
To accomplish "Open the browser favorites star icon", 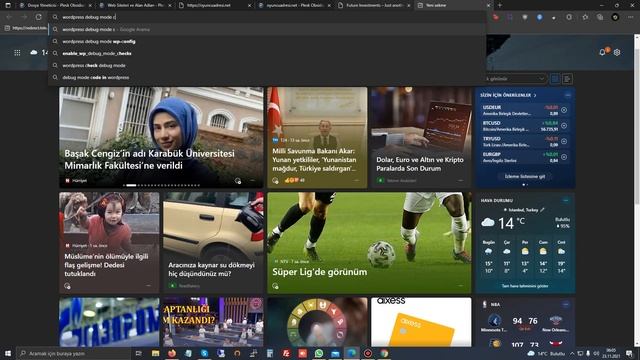I will 585,17.
